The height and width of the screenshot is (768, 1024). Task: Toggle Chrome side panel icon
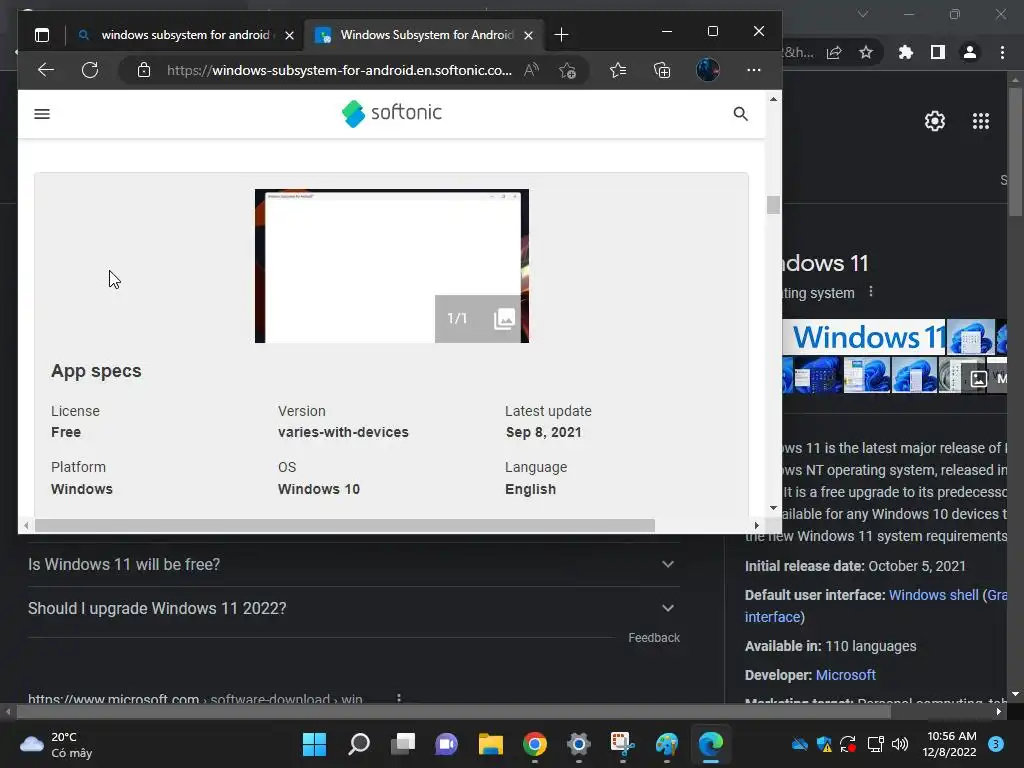pos(938,52)
